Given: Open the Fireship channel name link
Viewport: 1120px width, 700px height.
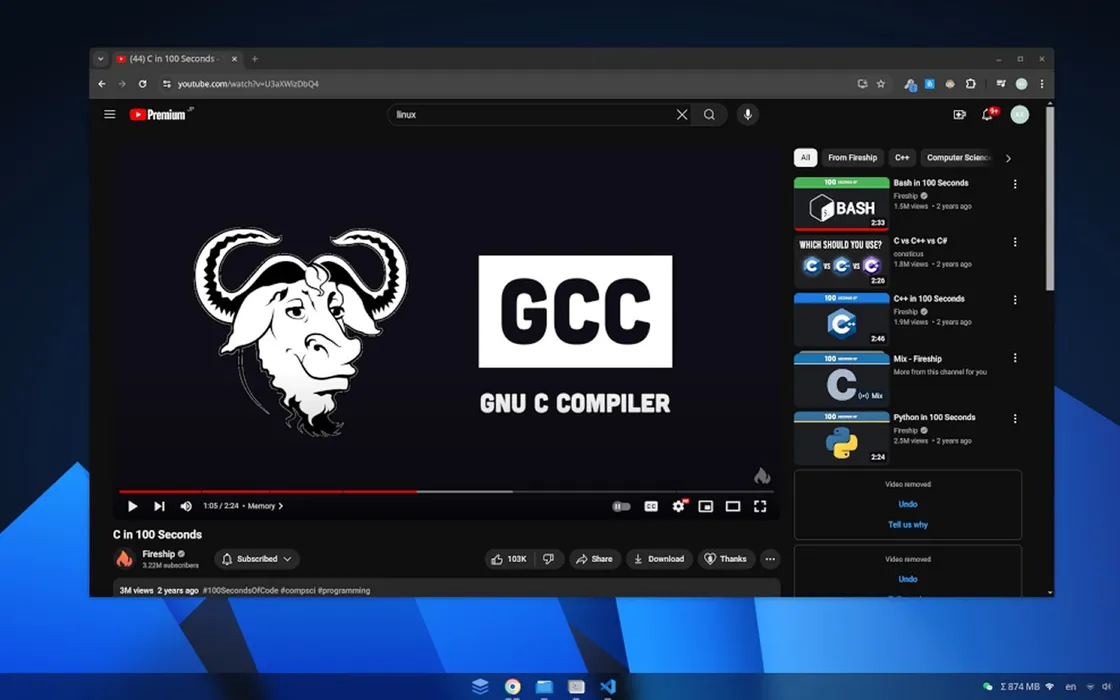Looking at the screenshot, I should (x=159, y=554).
